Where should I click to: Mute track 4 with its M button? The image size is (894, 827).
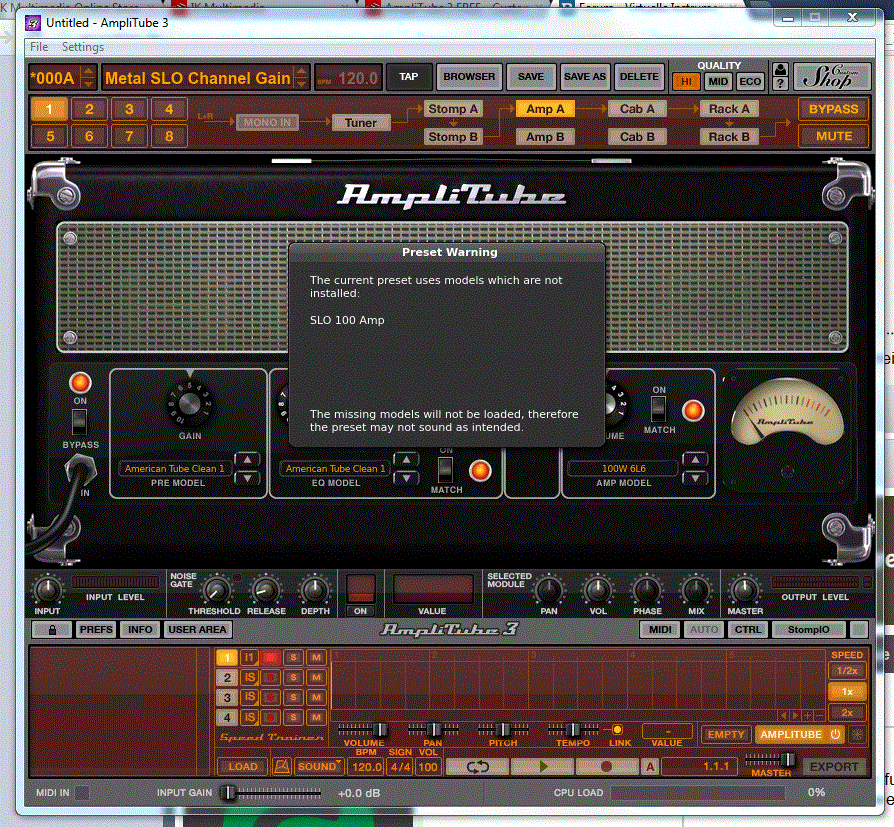(x=316, y=717)
